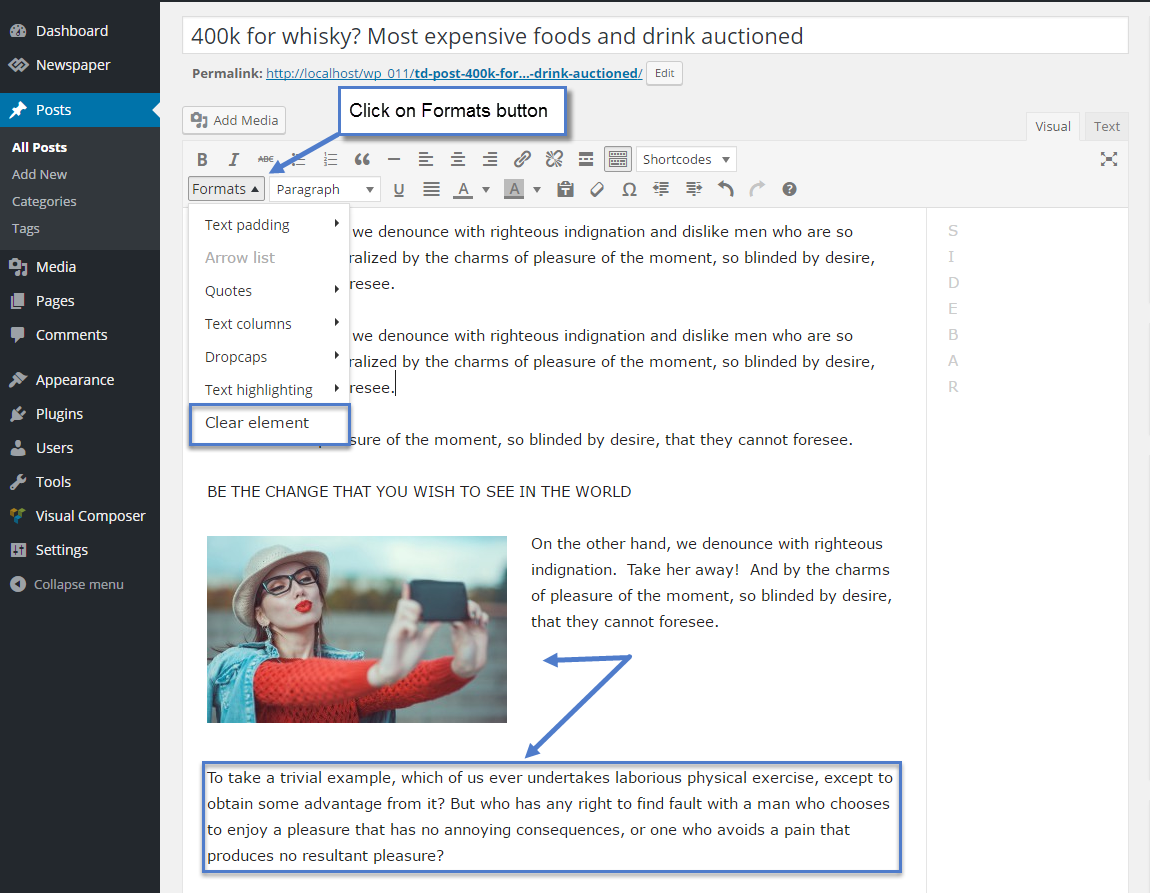
Task: Open Dashboard in the admin sidebar
Action: pos(80,31)
